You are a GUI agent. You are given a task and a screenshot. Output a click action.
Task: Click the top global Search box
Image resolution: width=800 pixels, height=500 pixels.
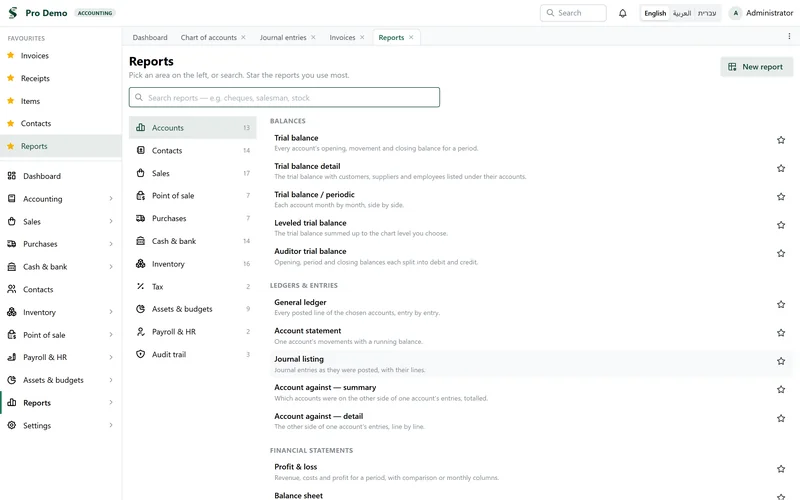pos(573,13)
